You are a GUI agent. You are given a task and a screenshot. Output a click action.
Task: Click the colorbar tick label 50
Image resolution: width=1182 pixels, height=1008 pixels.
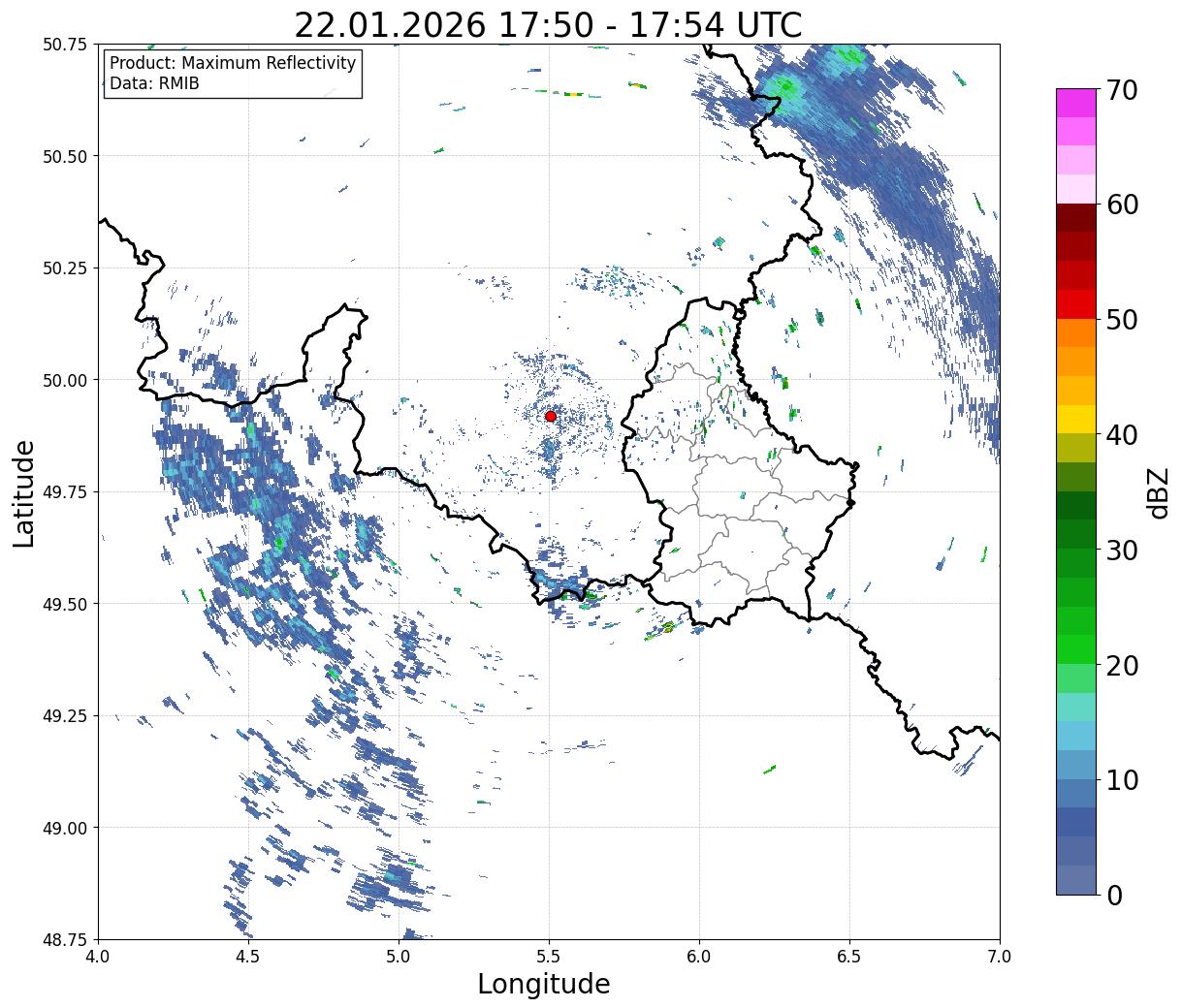pos(1121,320)
